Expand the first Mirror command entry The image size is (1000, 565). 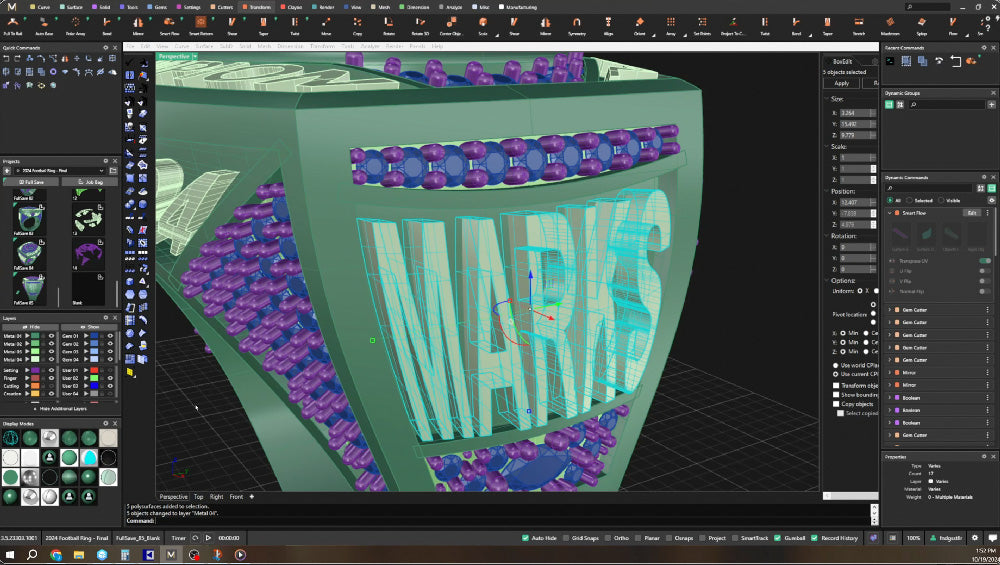pyautogui.click(x=890, y=372)
